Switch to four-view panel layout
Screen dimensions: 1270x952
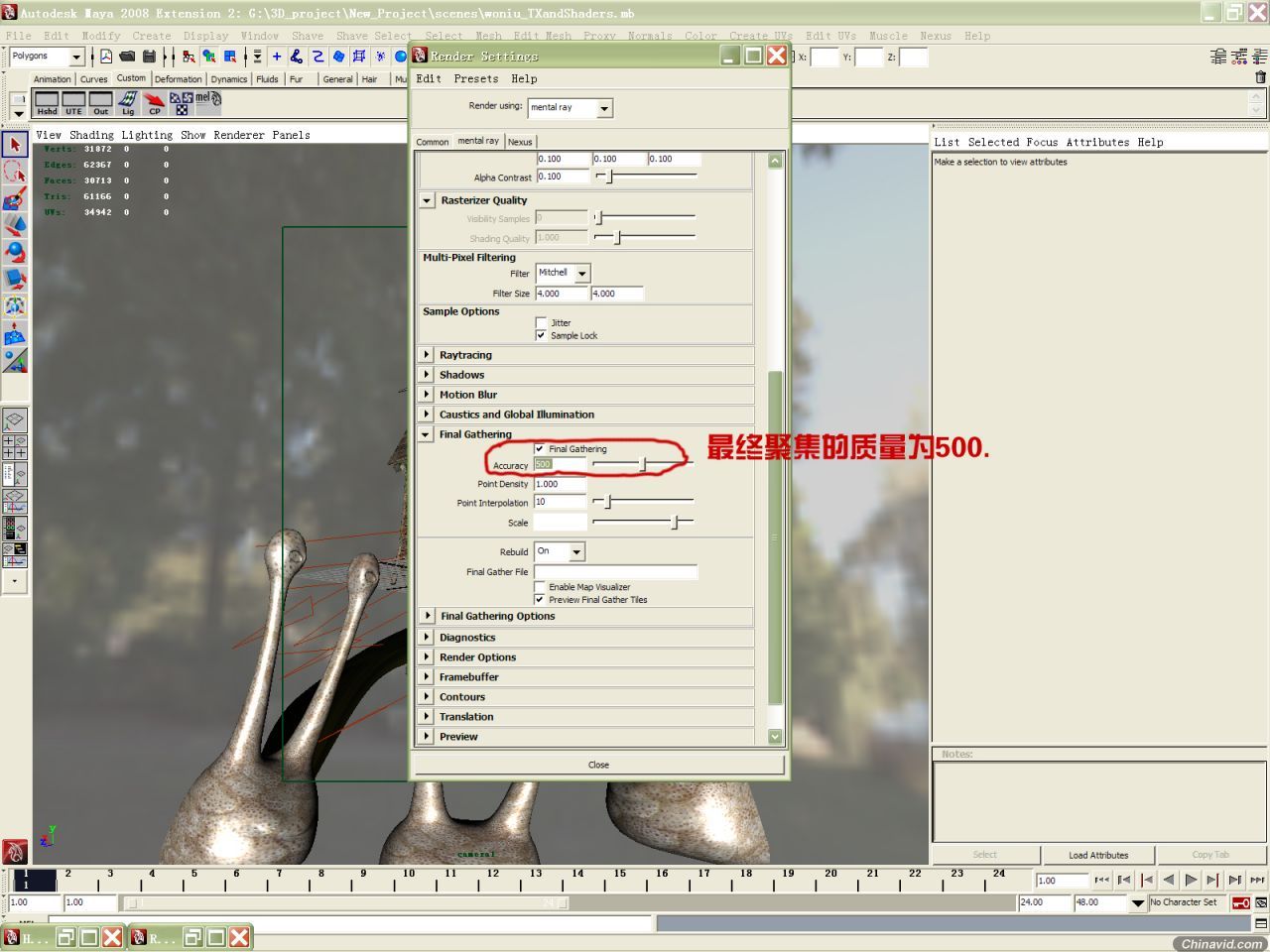tap(14, 447)
